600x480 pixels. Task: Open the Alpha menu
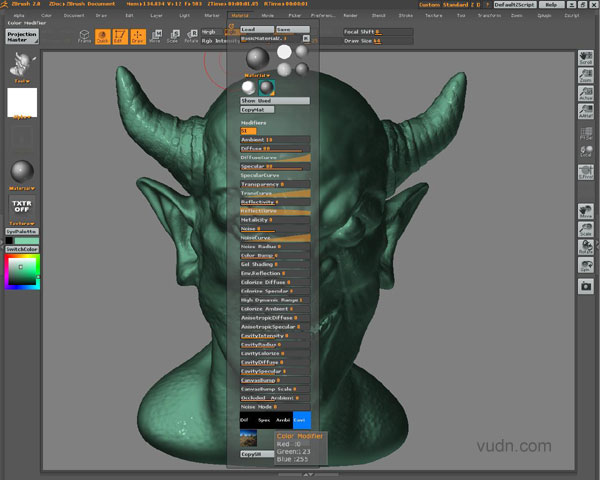coord(19,16)
